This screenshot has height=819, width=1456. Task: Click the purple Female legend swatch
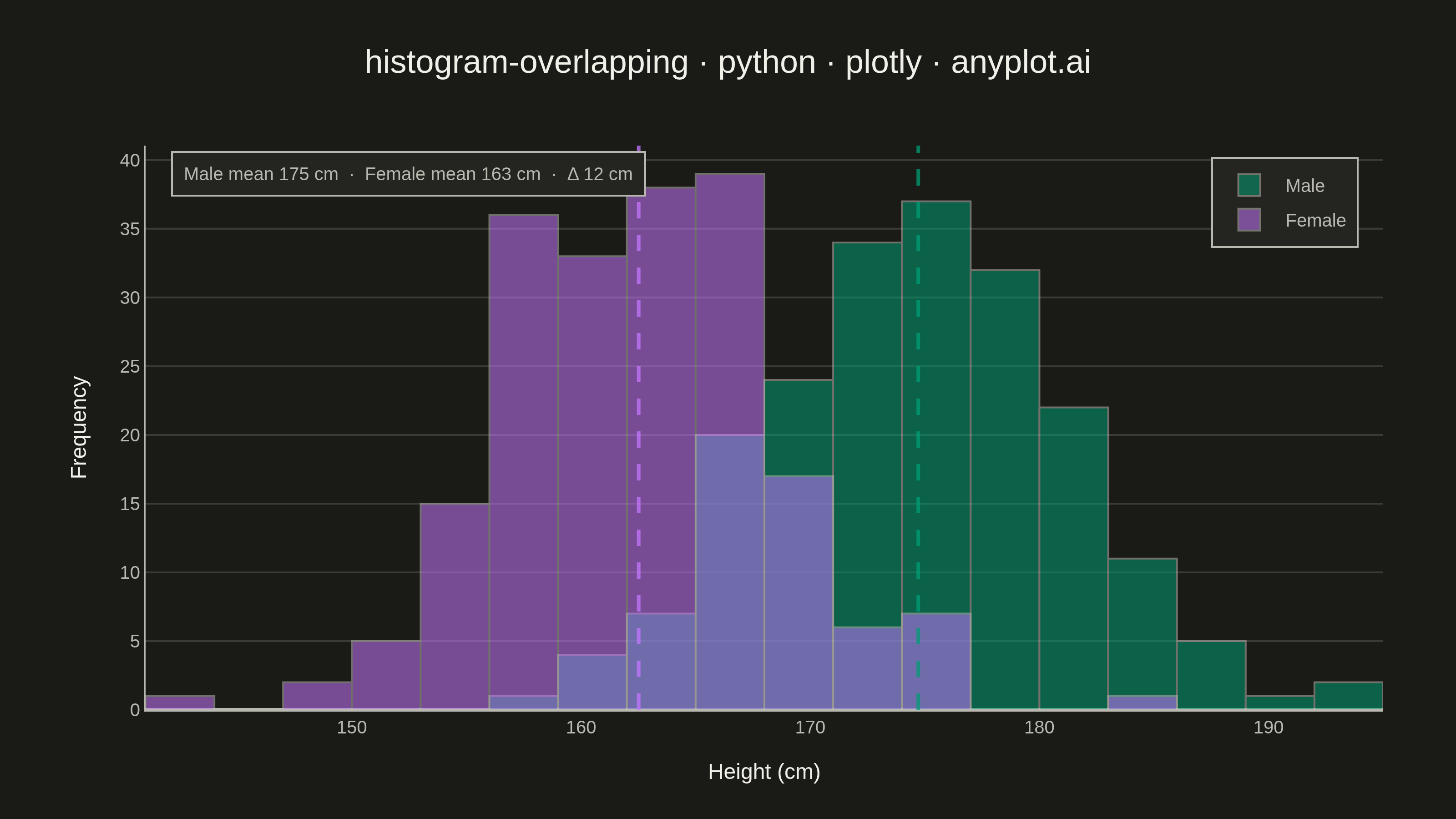(1249, 220)
